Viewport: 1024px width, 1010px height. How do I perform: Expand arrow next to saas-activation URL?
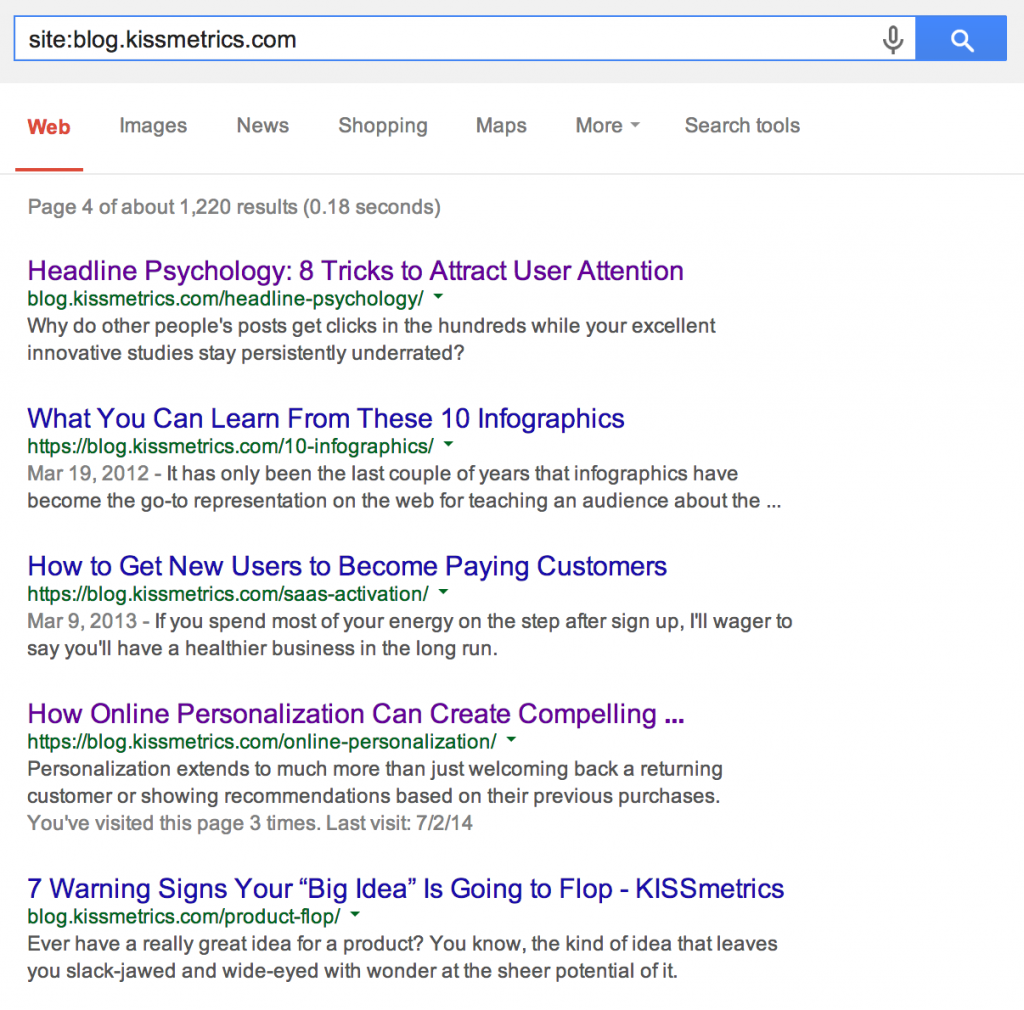(x=444, y=592)
